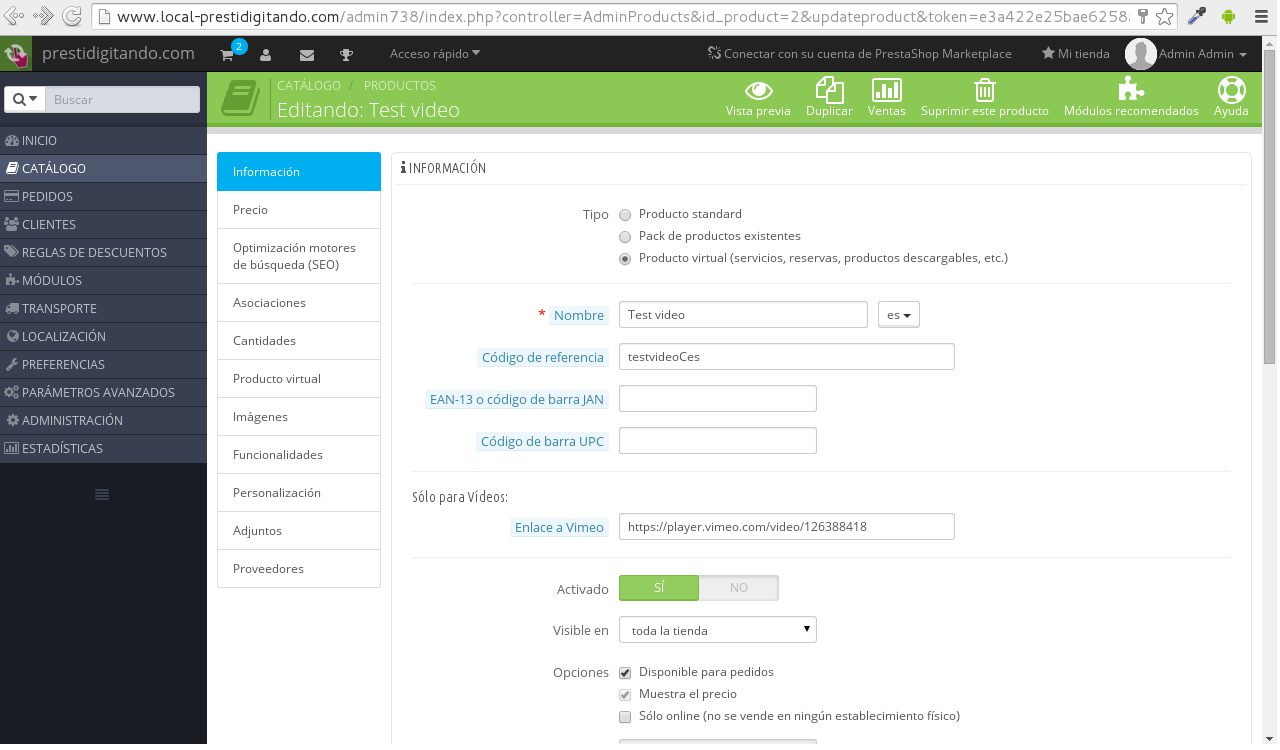
Task: Open the es language dropdown
Action: coord(898,315)
